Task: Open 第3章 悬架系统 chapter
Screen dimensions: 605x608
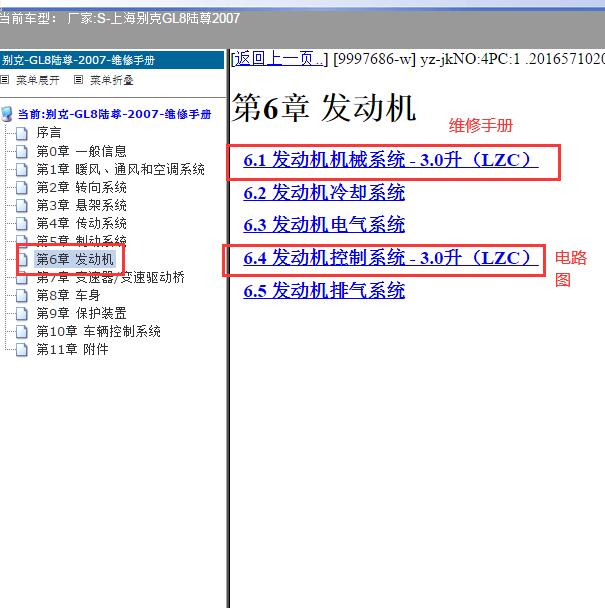Action: tap(81, 205)
